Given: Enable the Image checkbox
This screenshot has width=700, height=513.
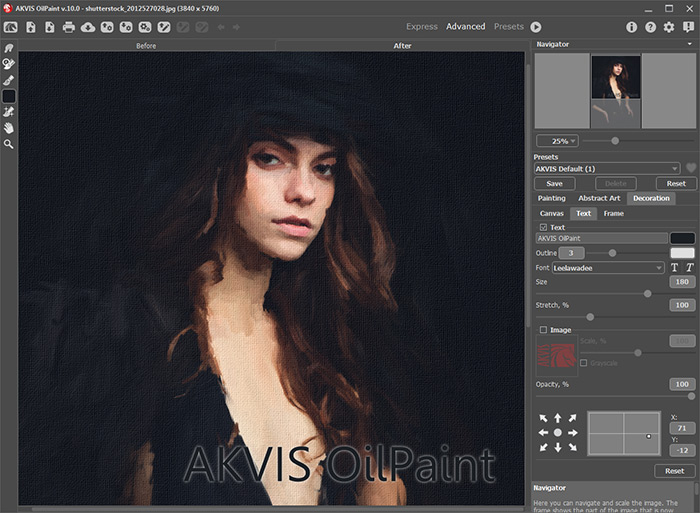Looking at the screenshot, I should click(543, 330).
